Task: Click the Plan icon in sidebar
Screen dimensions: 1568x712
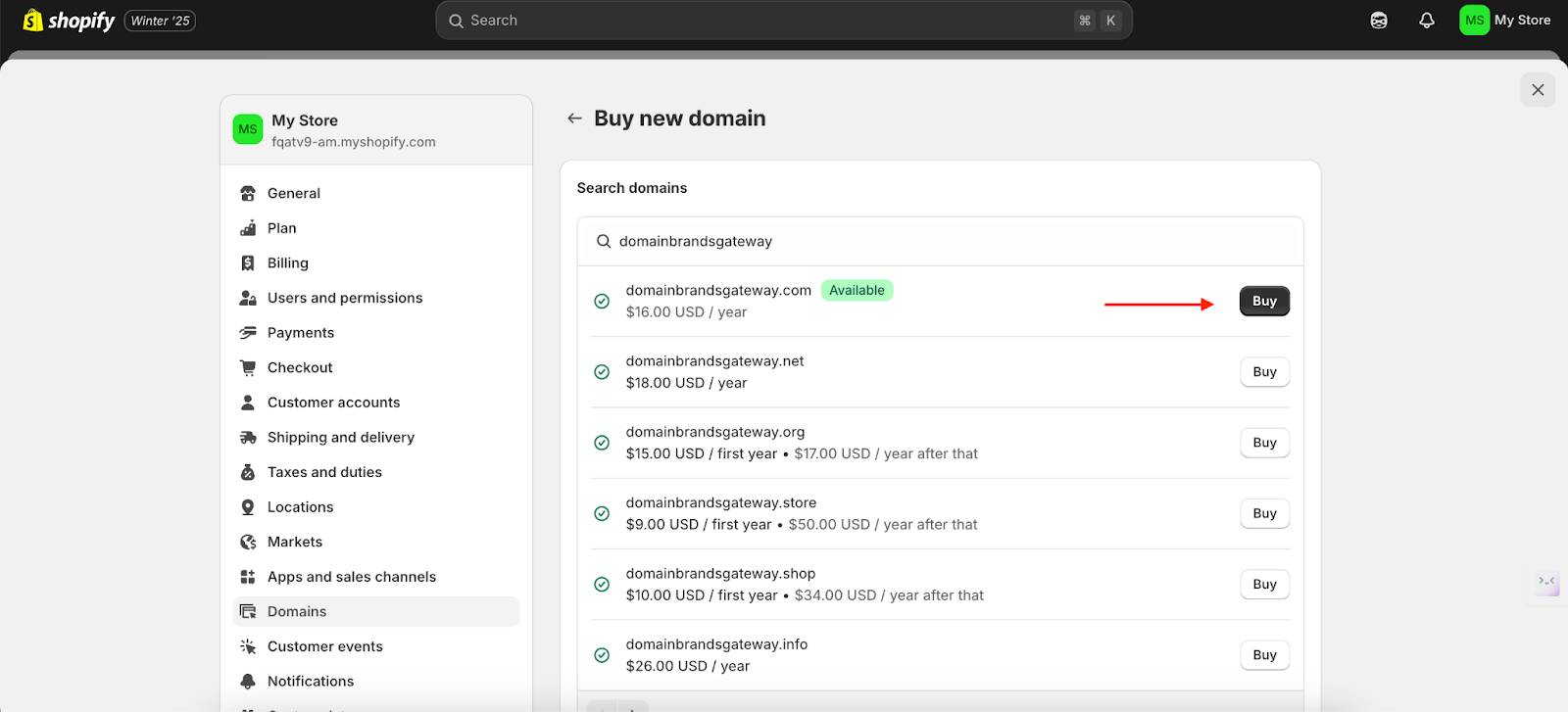Action: pos(248,228)
